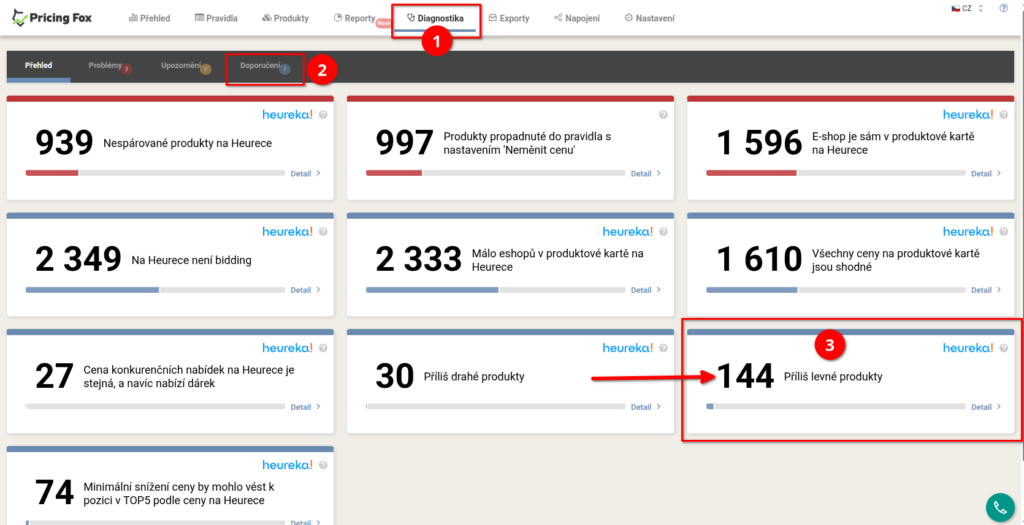
Task: Click the 74 count number
Action: 54,493
